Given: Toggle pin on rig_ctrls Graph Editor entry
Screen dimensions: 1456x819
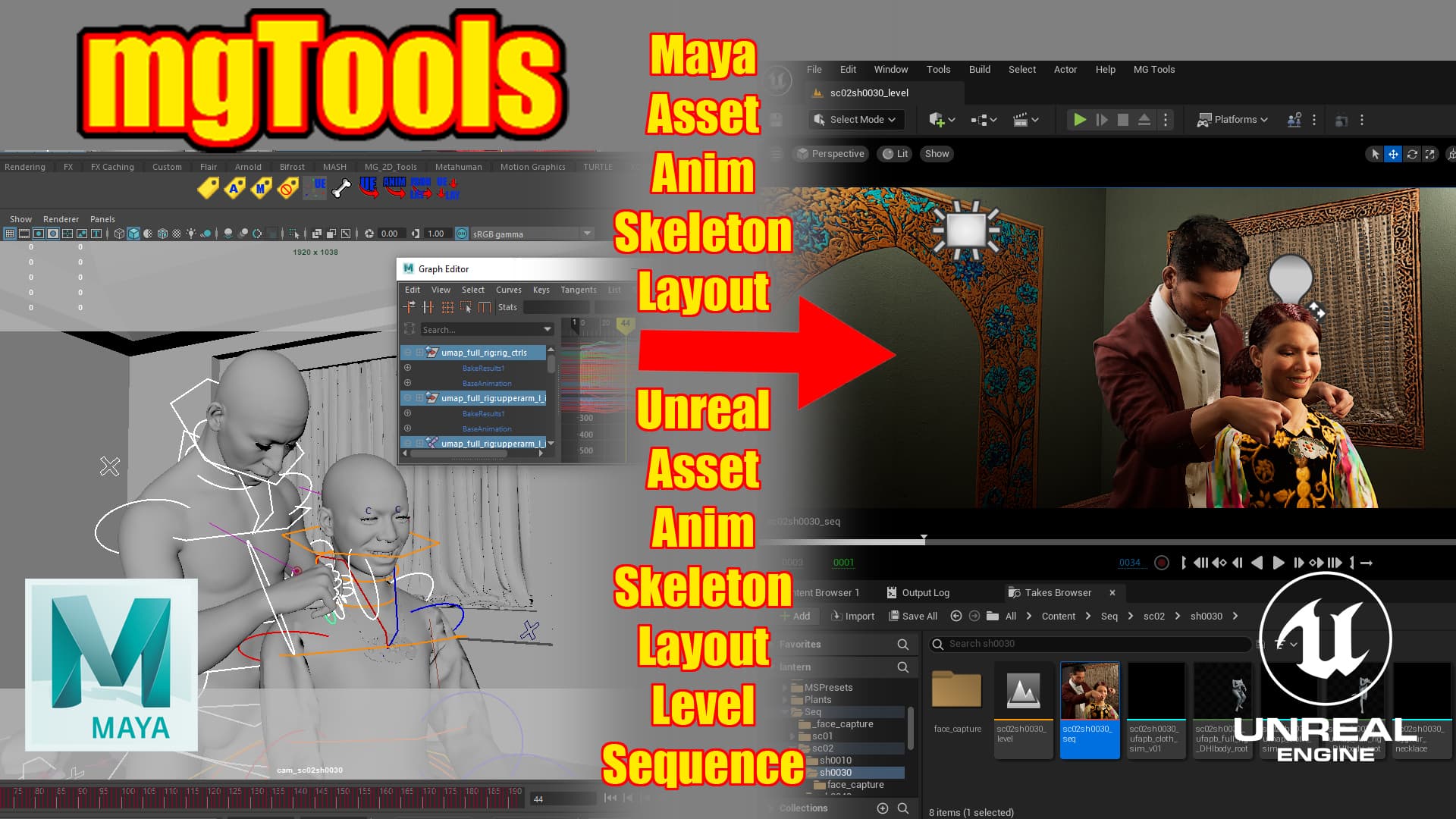Looking at the screenshot, I should [419, 353].
